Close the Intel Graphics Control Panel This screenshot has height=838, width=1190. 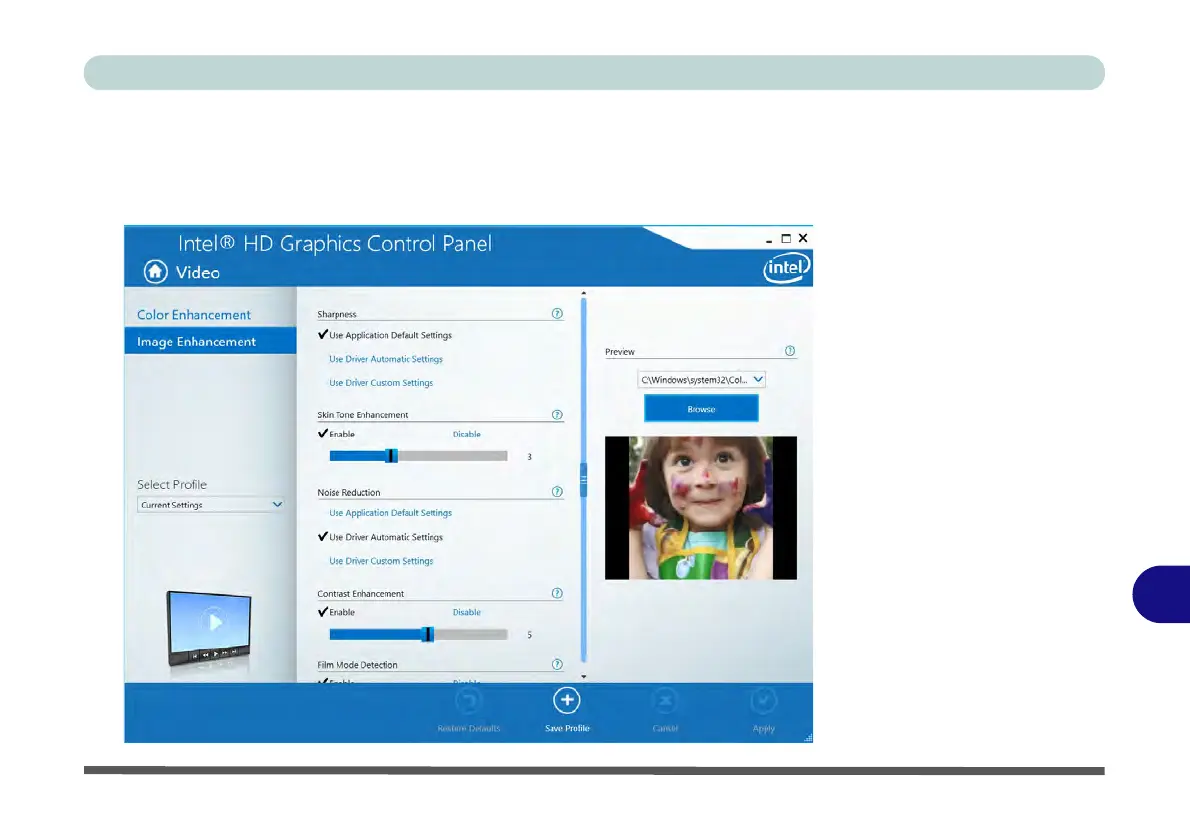point(803,238)
